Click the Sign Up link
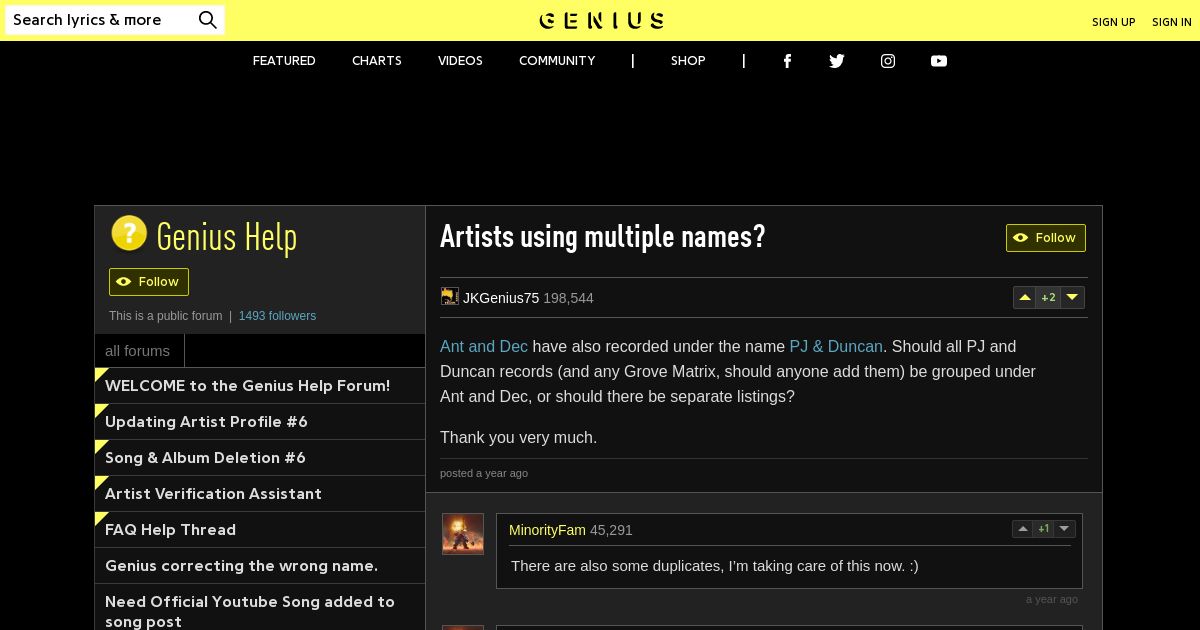Viewport: 1200px width, 630px height. point(1114,22)
